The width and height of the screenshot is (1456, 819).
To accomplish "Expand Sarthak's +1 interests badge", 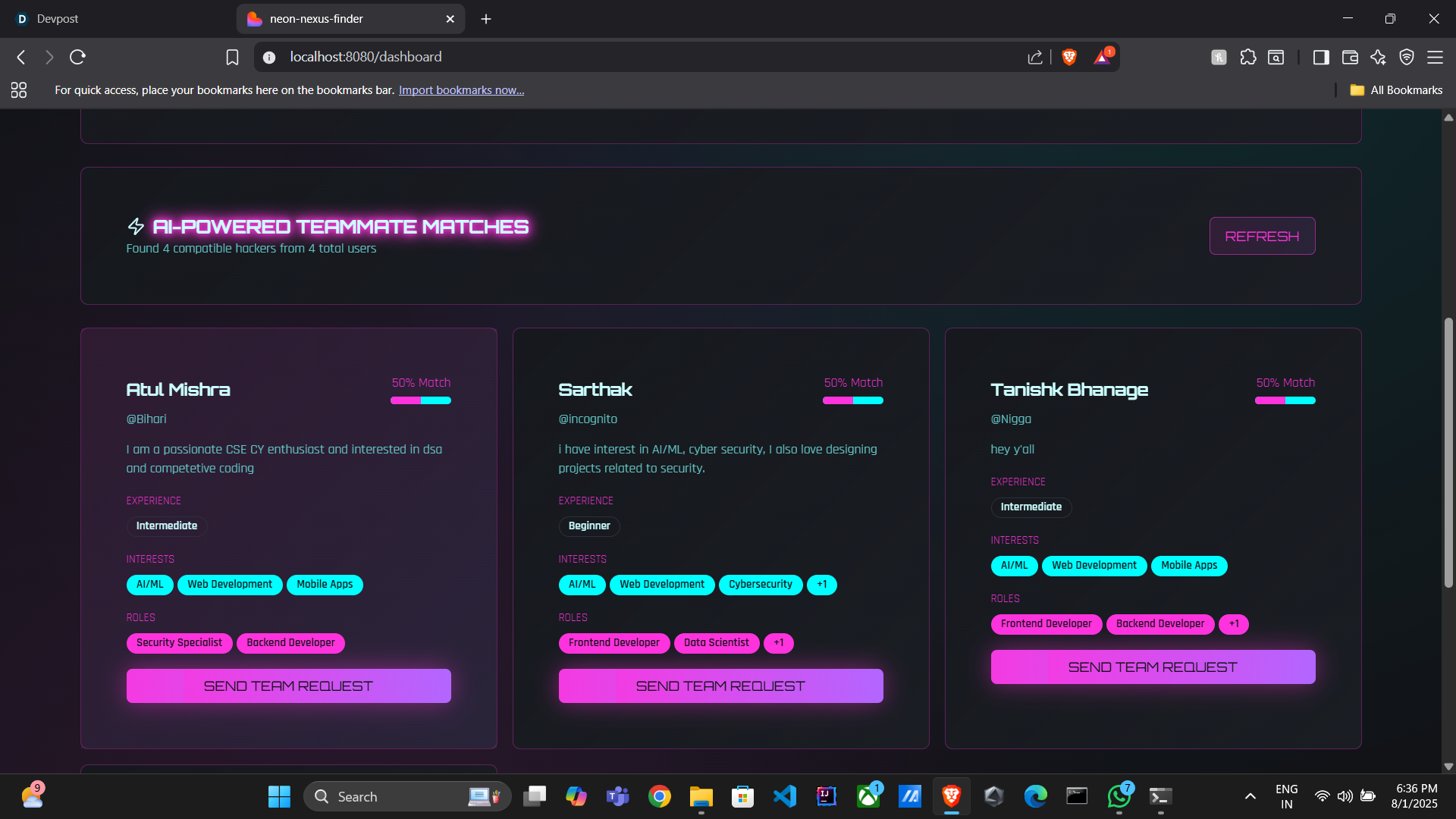I will tap(822, 585).
